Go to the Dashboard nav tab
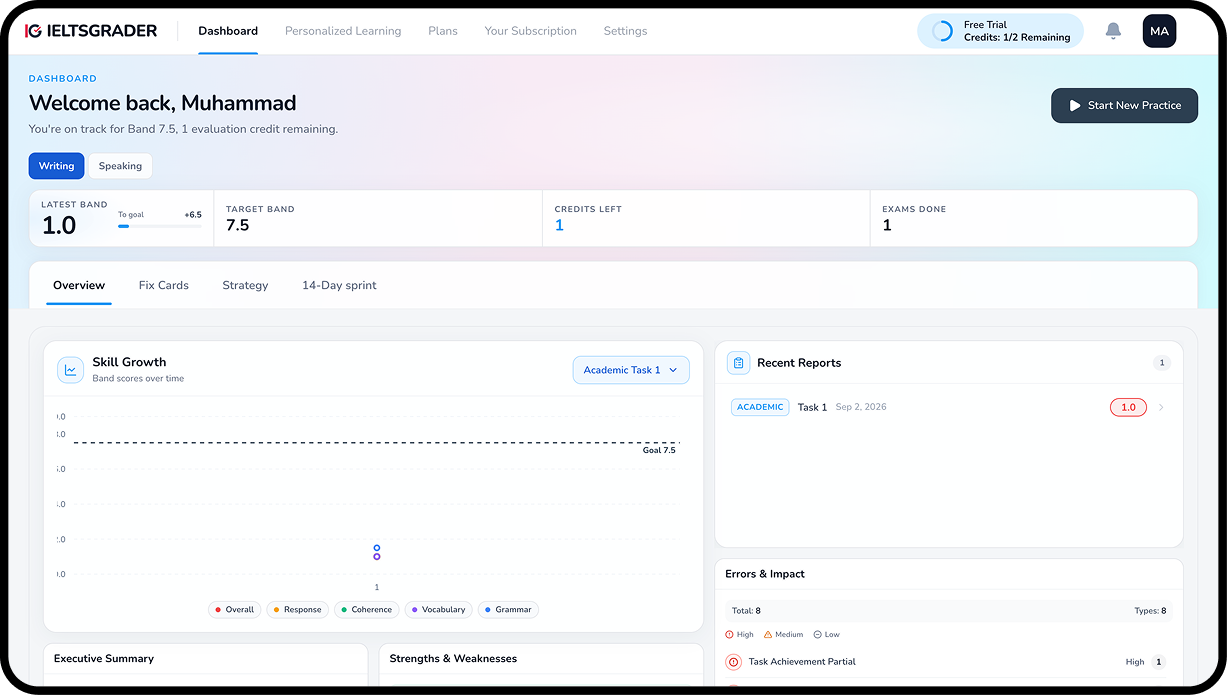Image resolution: width=1227 pixels, height=695 pixels. (x=228, y=31)
